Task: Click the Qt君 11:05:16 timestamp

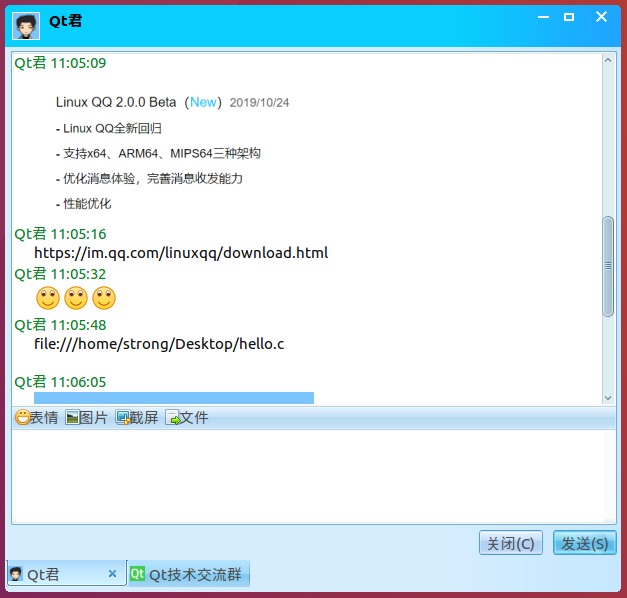Action: [x=60, y=234]
